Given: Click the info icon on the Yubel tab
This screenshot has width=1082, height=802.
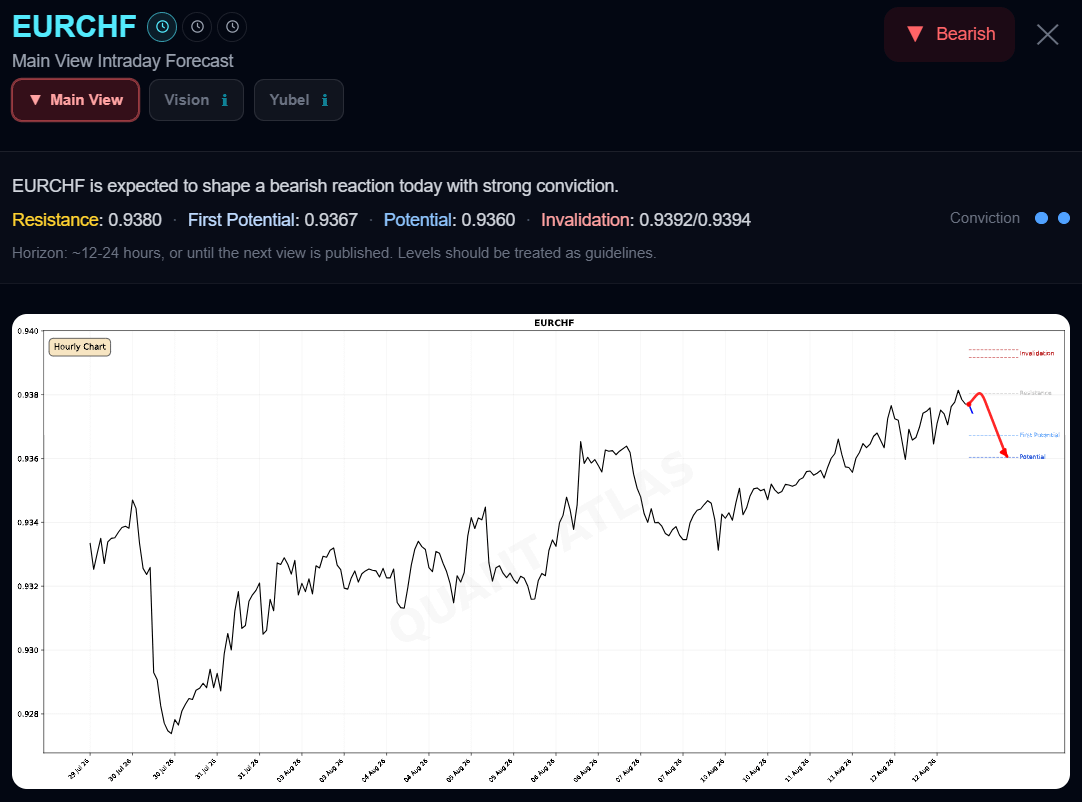Looking at the screenshot, I should tap(324, 101).
